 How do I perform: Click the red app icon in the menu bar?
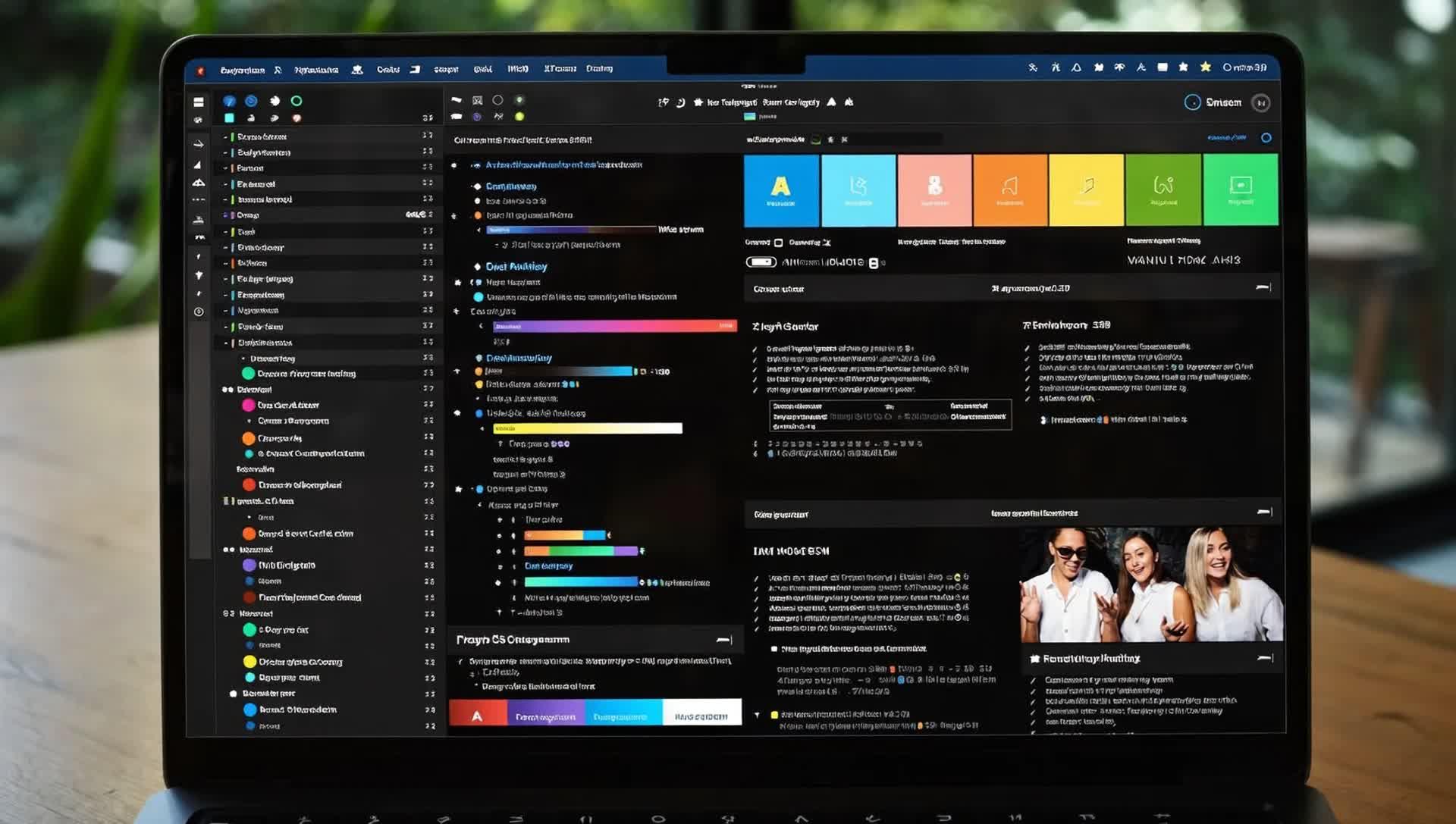(x=200, y=70)
